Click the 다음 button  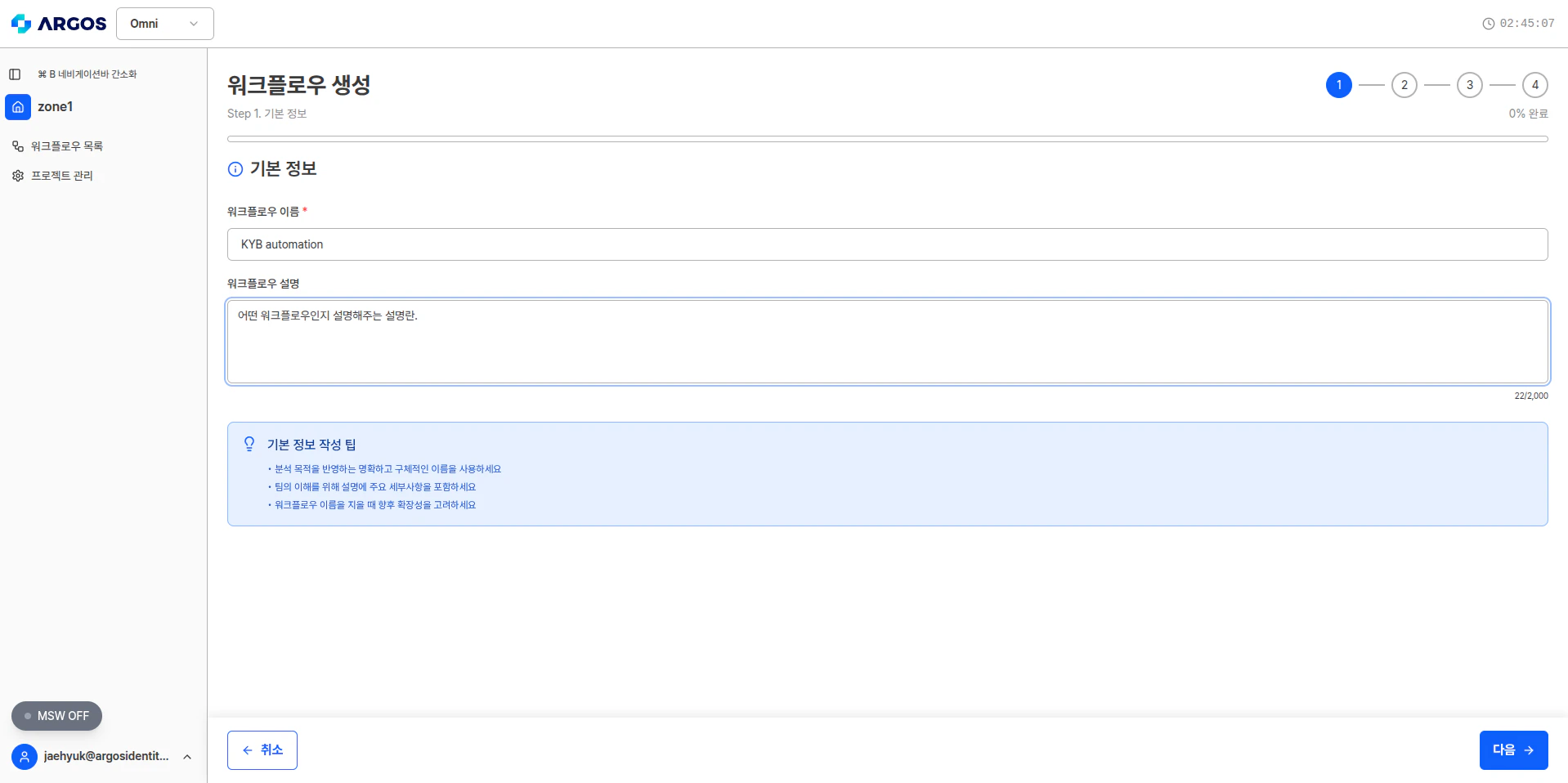point(1514,750)
